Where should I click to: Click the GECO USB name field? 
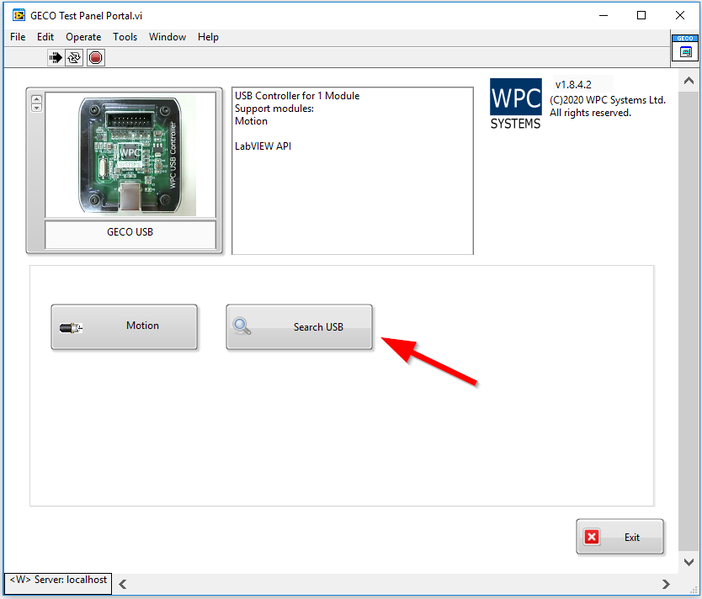coord(130,233)
